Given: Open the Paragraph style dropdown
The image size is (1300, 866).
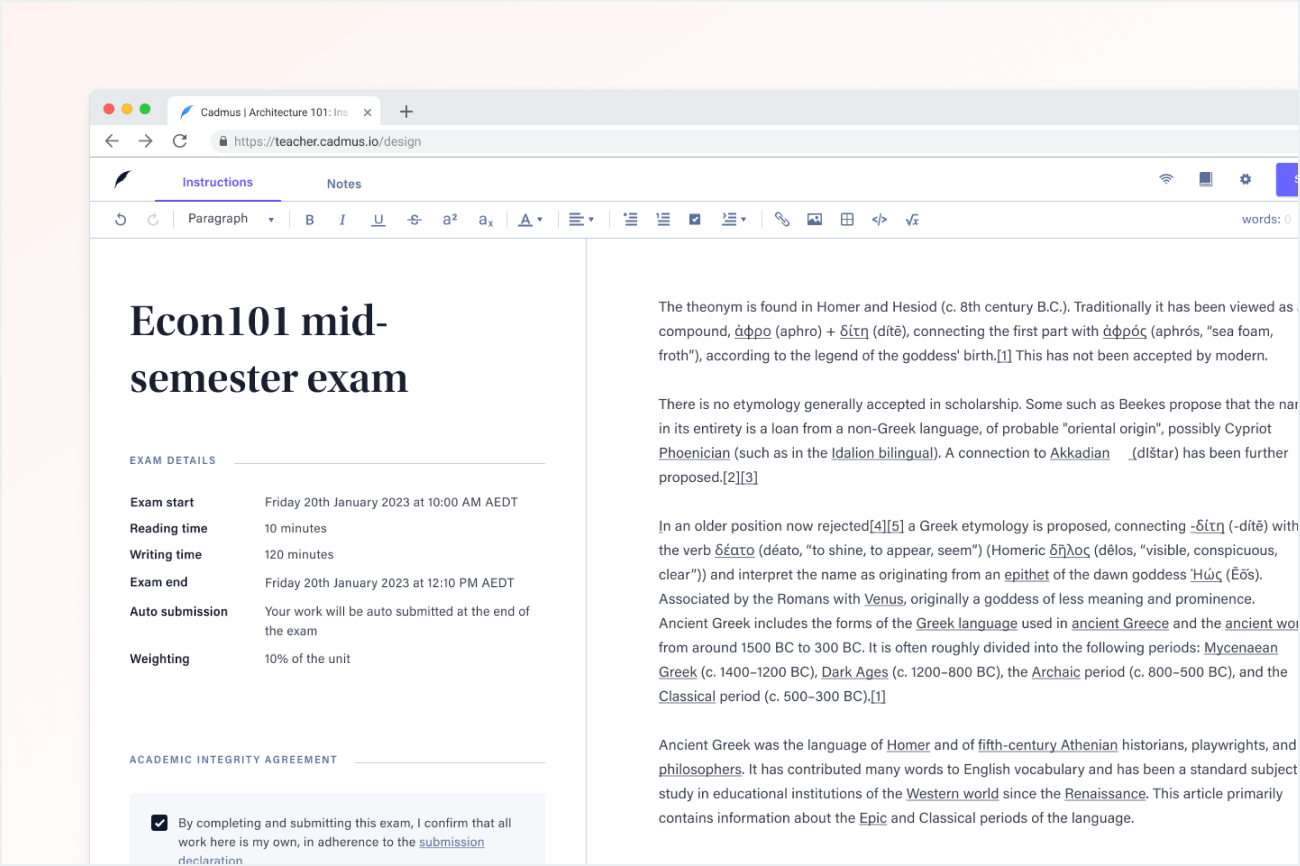Looking at the screenshot, I should pyautogui.click(x=231, y=219).
